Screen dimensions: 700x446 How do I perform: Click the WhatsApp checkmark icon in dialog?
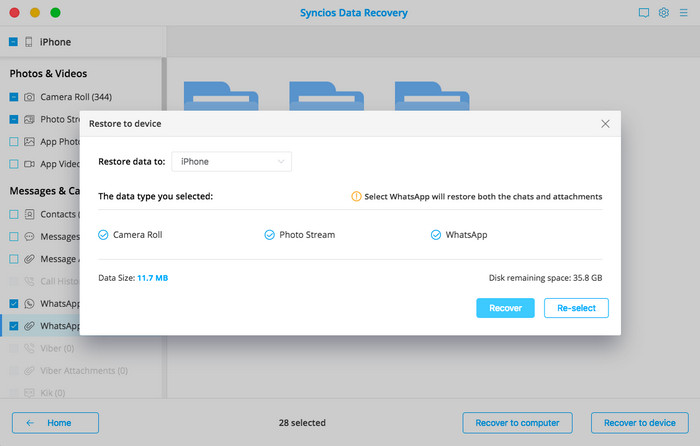[436, 235]
